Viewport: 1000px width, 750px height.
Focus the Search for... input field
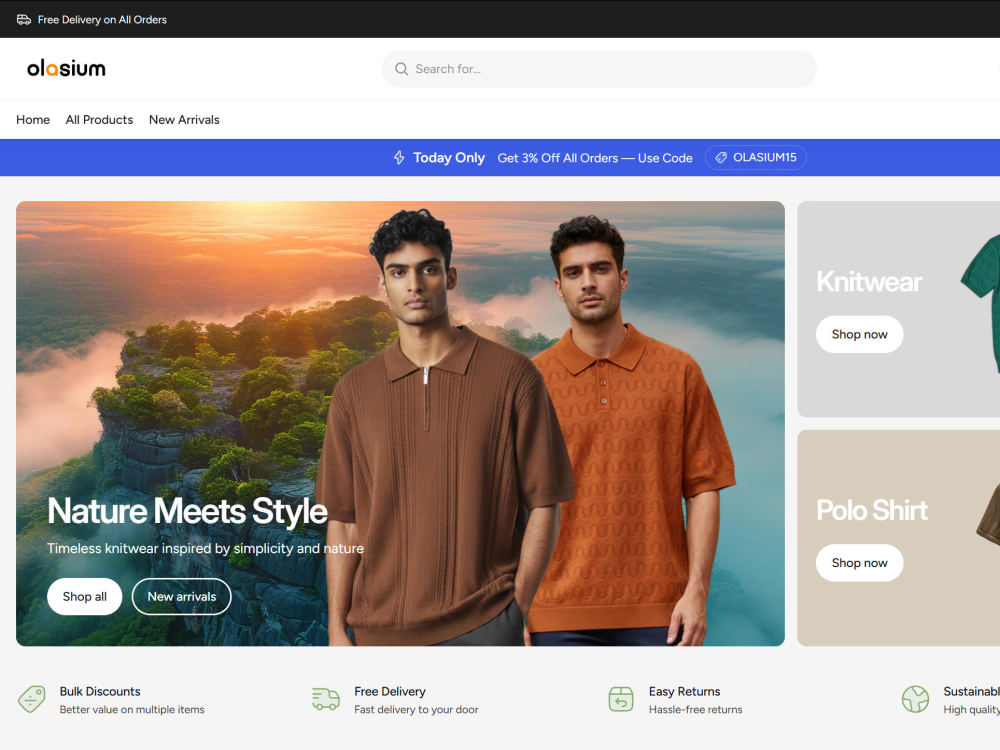point(599,69)
